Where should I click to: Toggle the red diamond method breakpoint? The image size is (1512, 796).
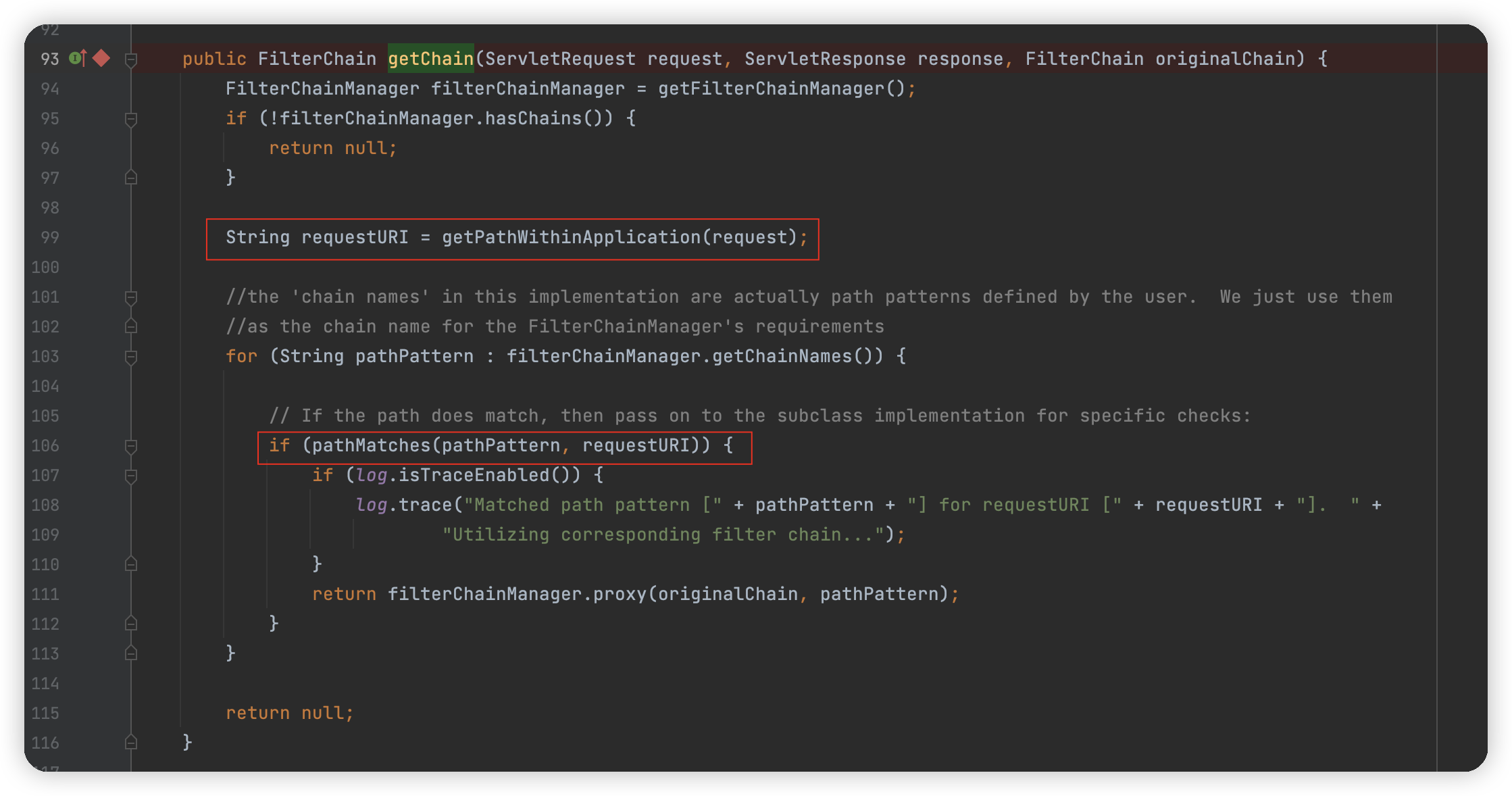101,59
